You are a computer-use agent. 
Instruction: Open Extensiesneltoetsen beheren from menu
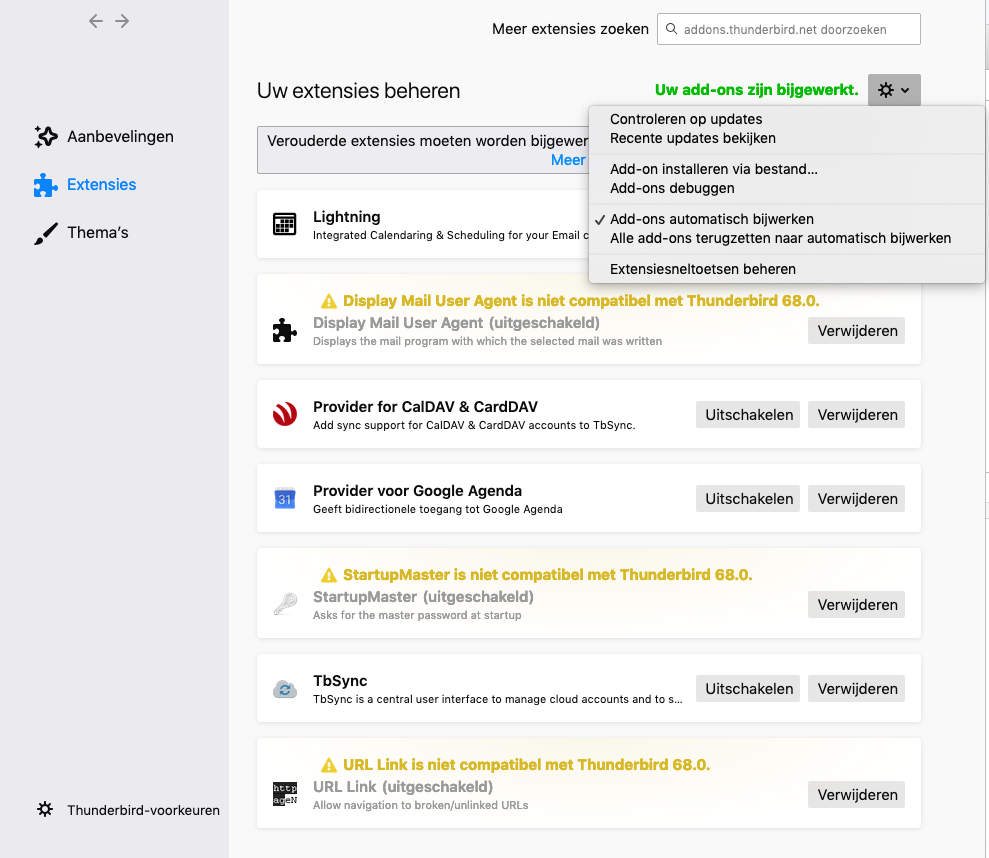[702, 269]
